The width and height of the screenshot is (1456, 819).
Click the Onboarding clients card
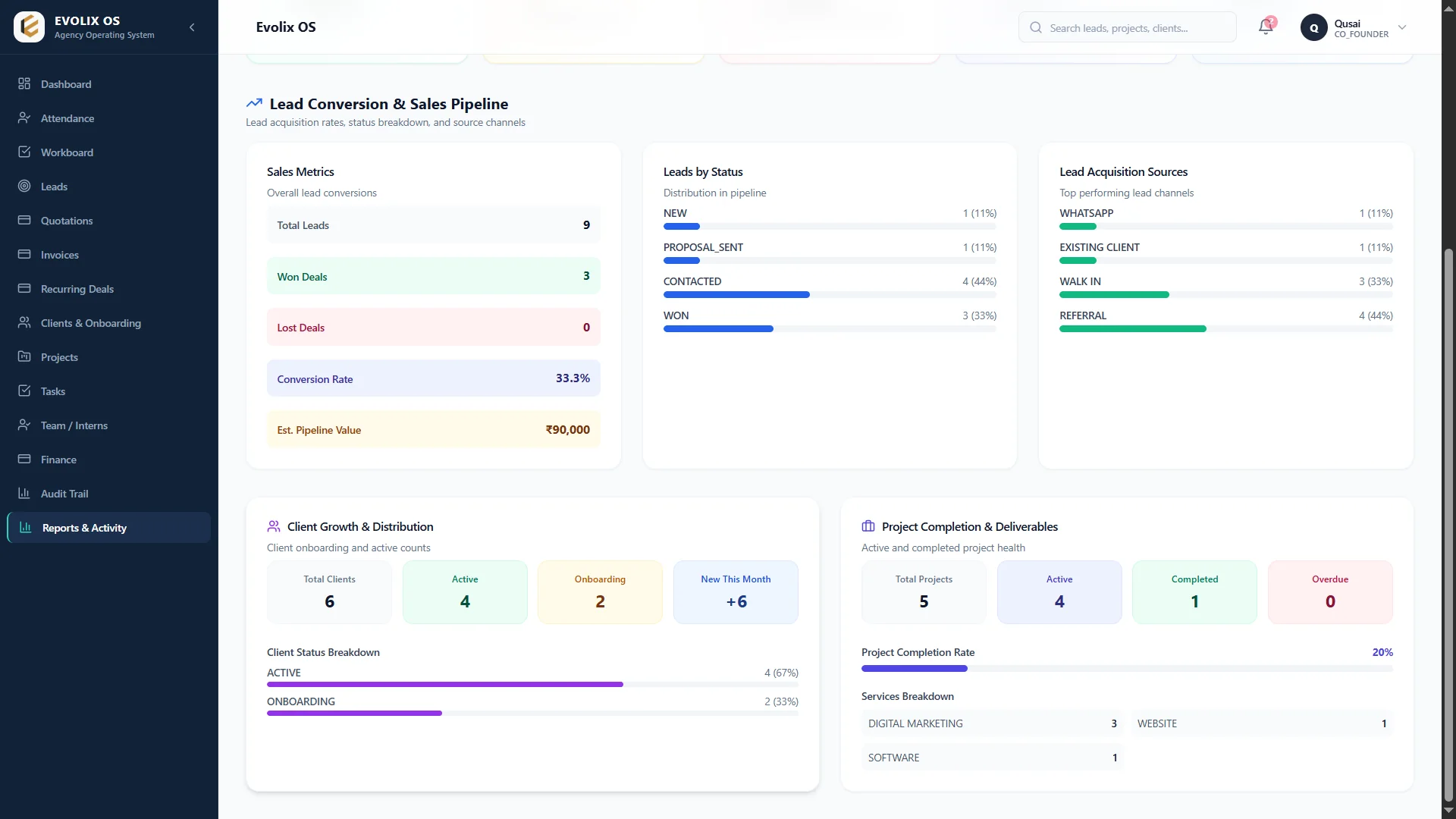click(x=600, y=592)
